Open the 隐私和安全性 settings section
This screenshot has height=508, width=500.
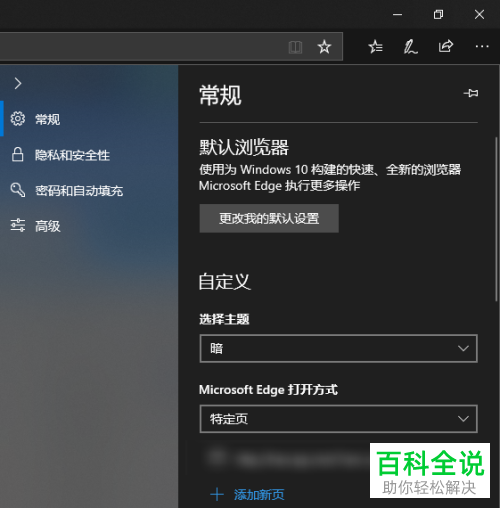point(89,155)
